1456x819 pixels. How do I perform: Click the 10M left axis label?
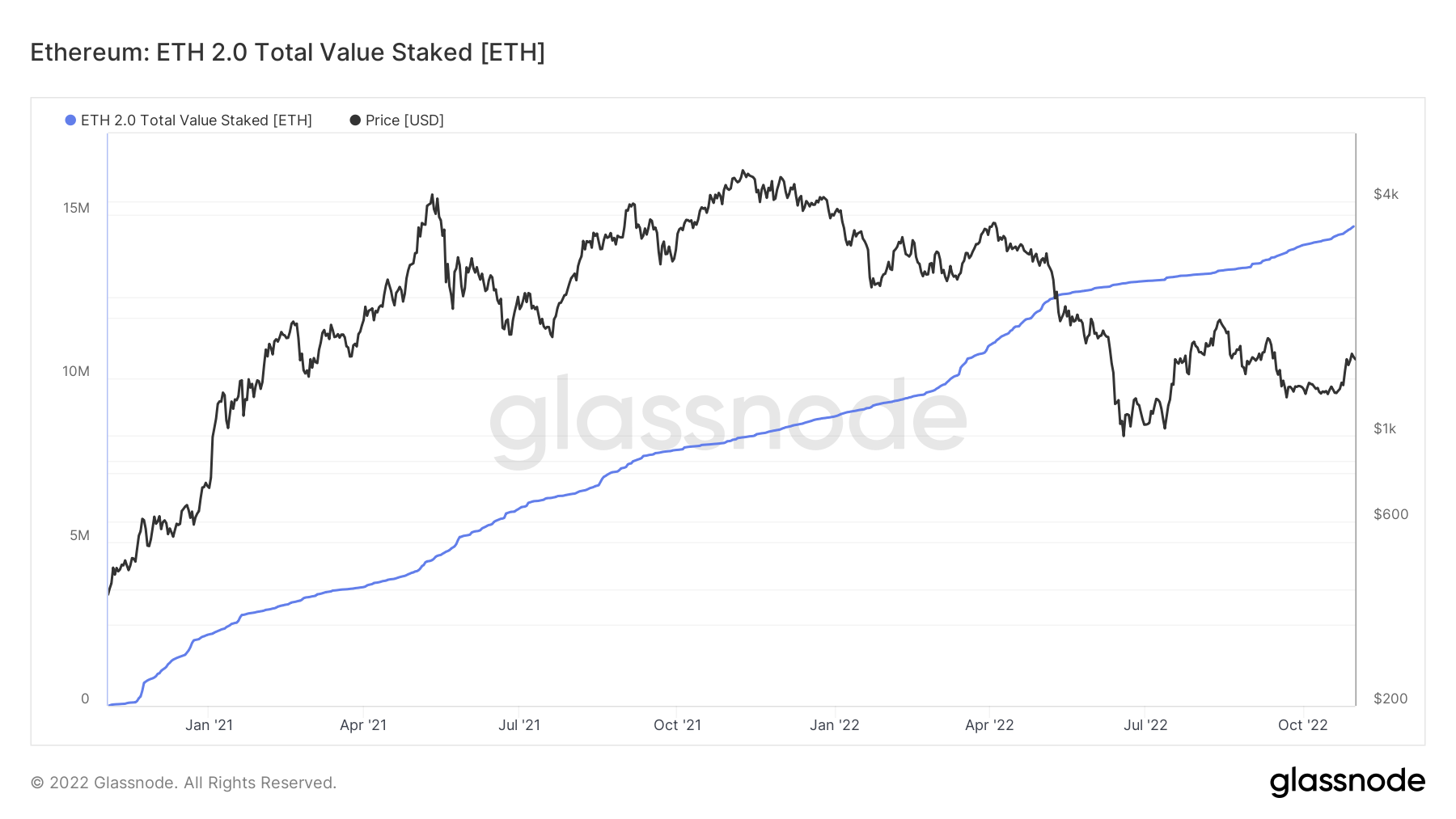(x=76, y=372)
